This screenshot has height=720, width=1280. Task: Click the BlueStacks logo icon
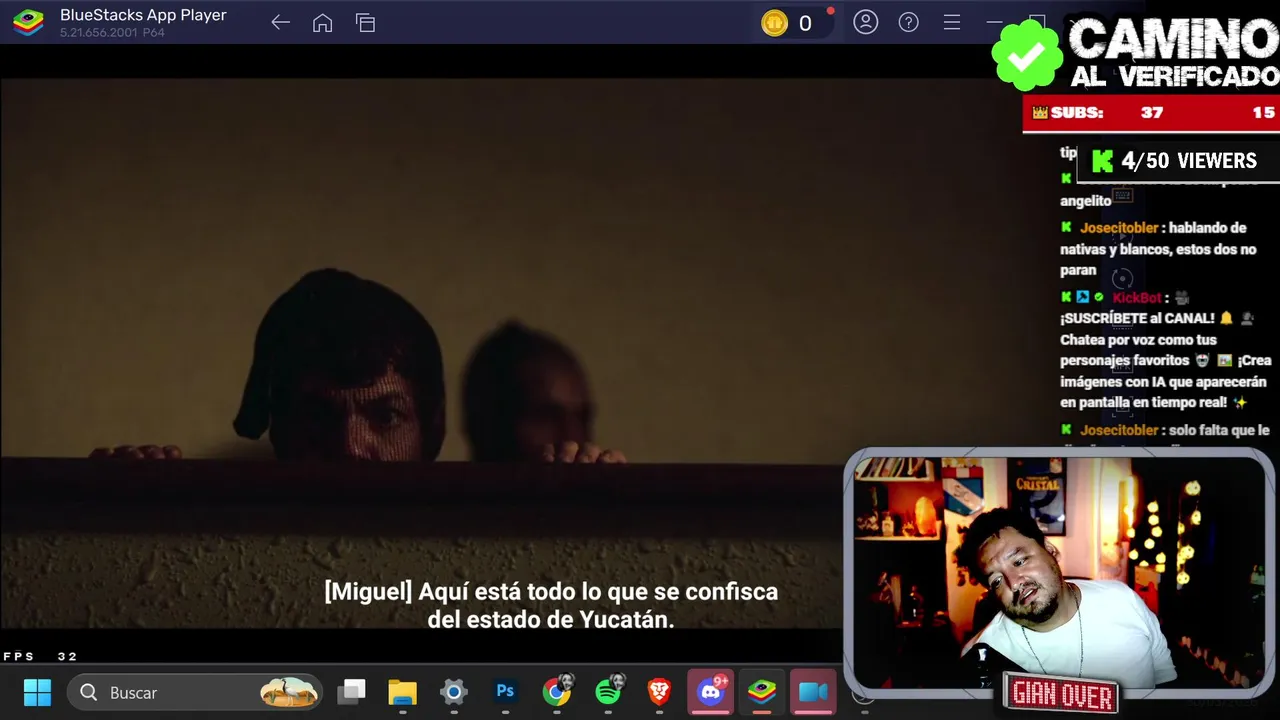pos(28,22)
